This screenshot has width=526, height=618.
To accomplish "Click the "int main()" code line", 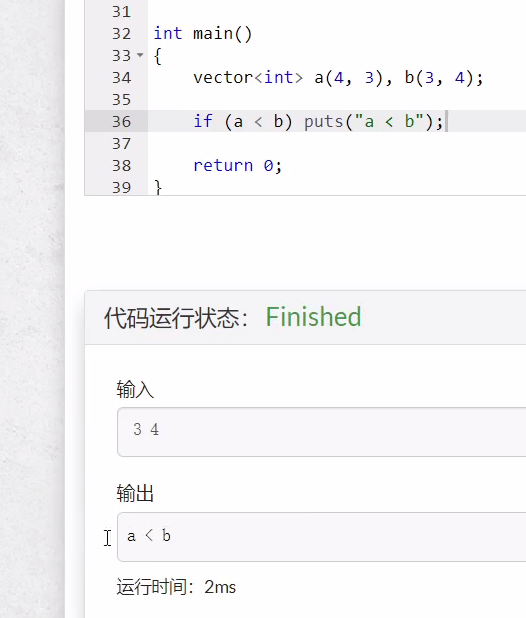I will (x=203, y=34).
